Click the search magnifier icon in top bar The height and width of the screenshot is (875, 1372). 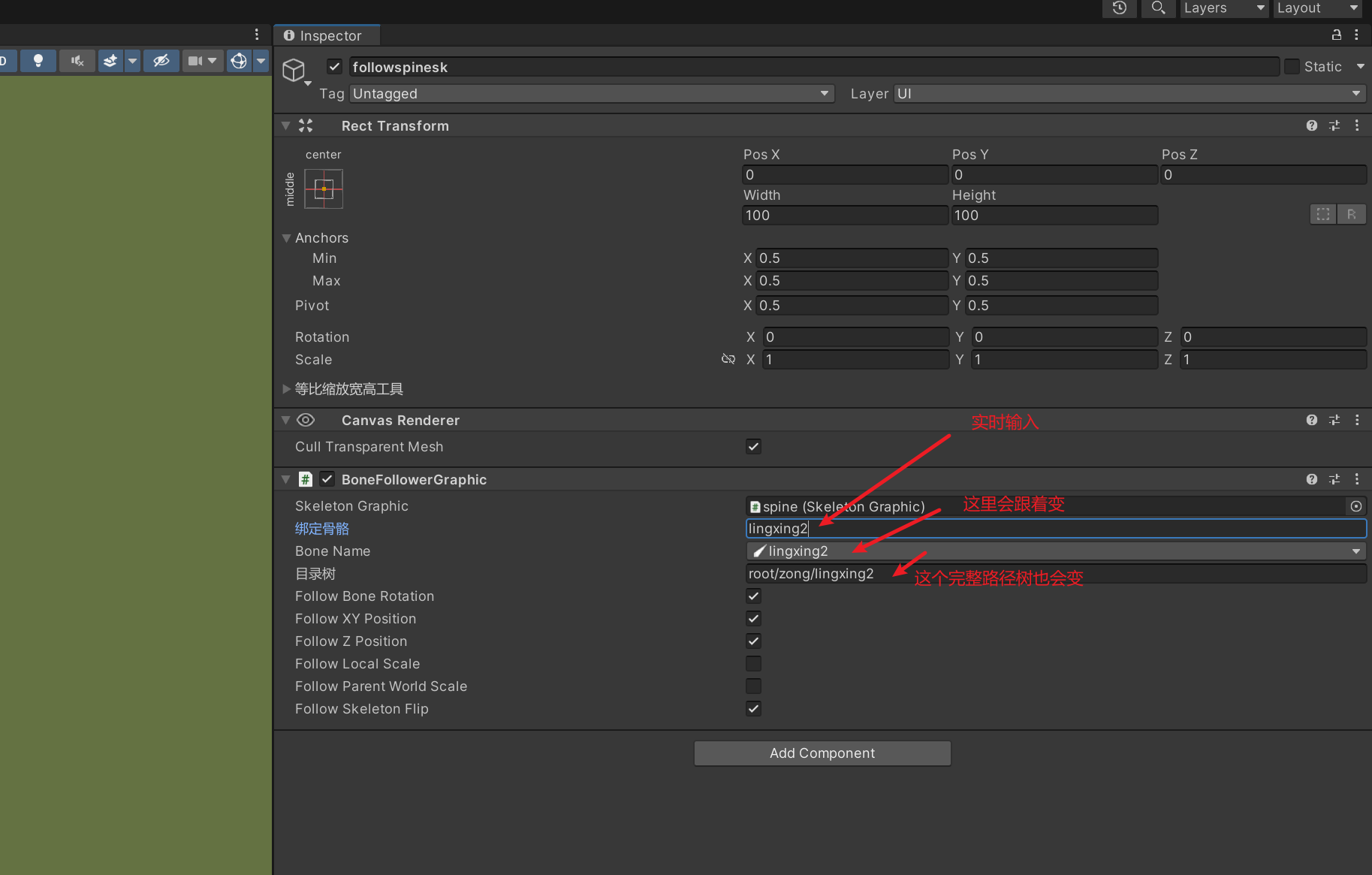pos(1158,8)
